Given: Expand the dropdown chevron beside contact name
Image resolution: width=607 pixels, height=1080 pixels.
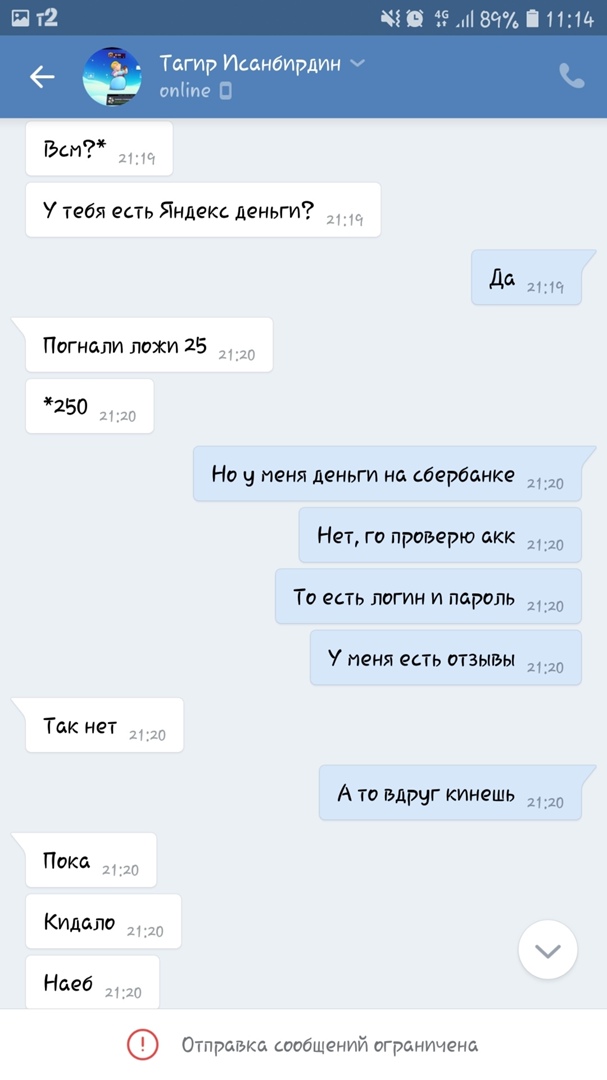Looking at the screenshot, I should pos(357,63).
